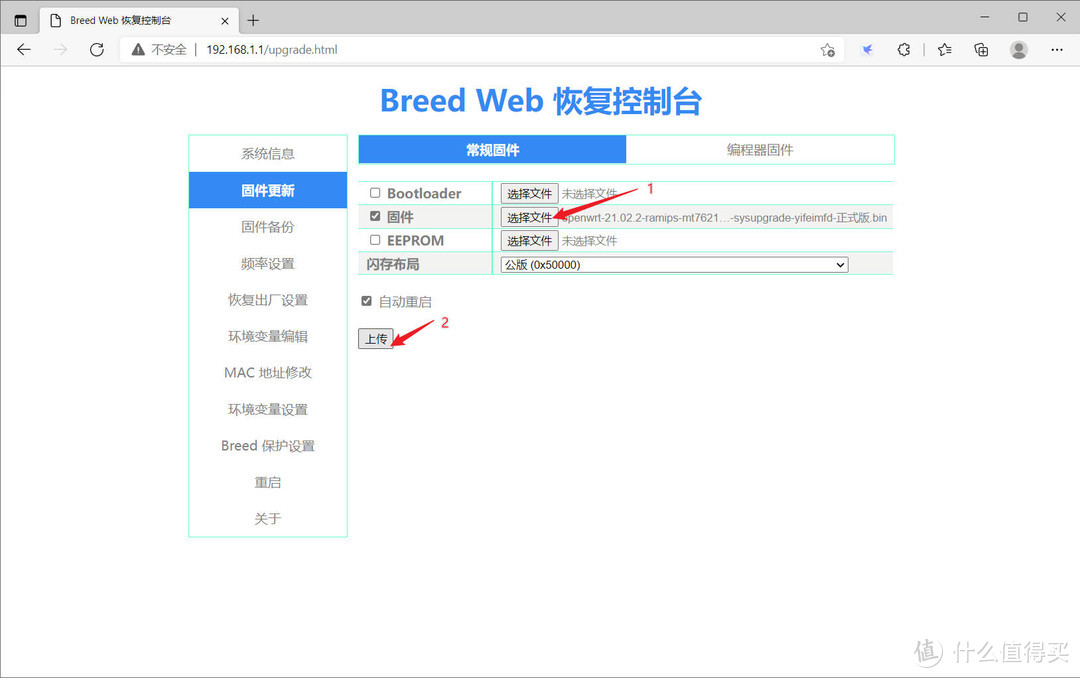1080x678 pixels.
Task: Click the blue extension icon in toolbar
Action: tap(867, 49)
